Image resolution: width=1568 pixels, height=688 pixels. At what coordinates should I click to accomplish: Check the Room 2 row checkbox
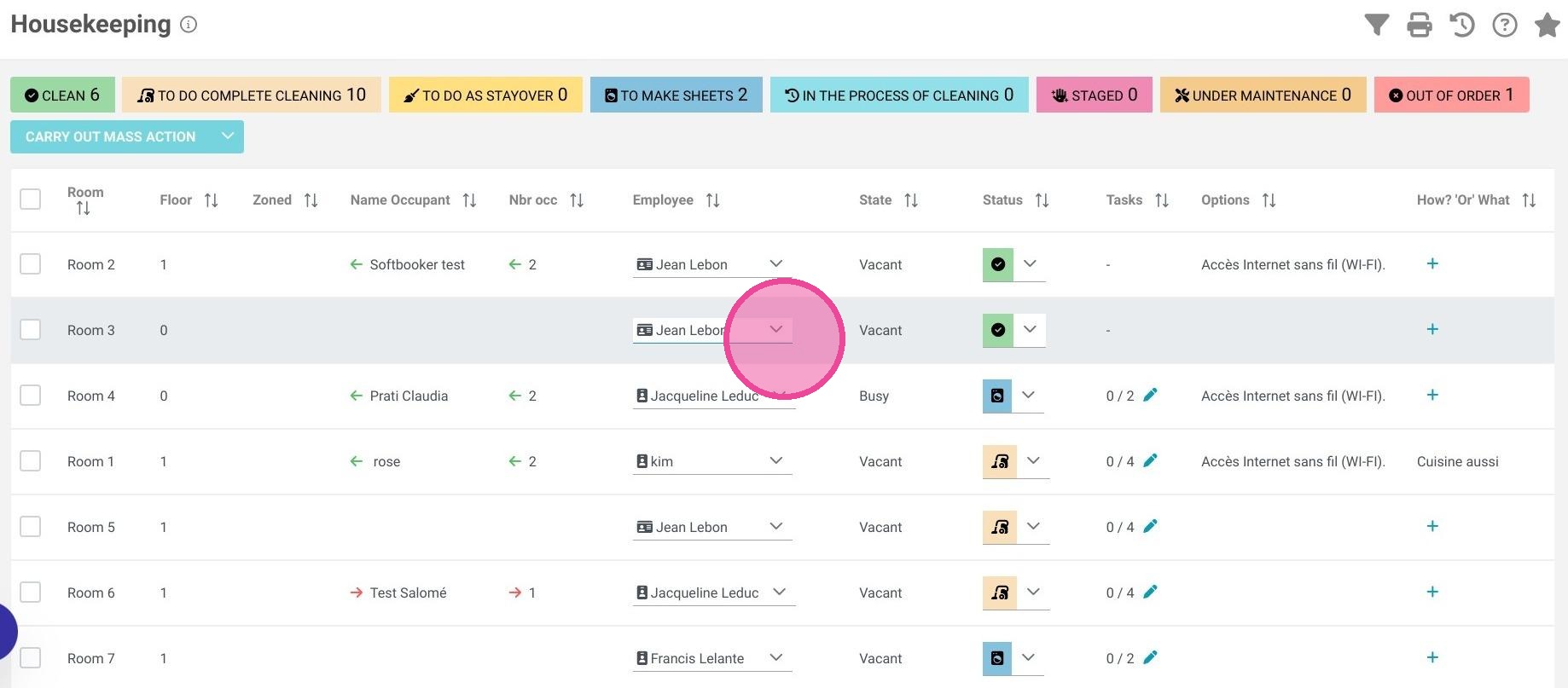click(x=30, y=263)
